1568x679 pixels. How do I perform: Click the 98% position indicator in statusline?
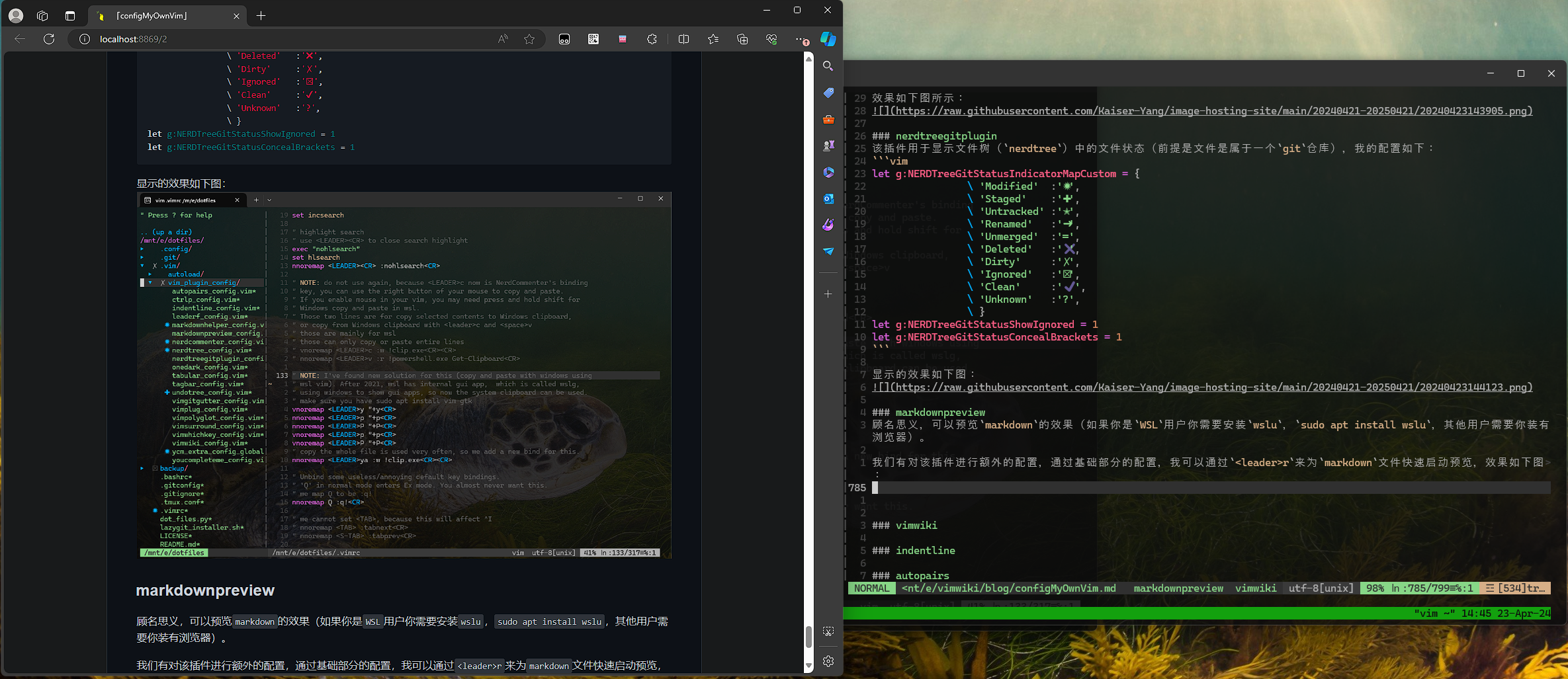(1375, 588)
